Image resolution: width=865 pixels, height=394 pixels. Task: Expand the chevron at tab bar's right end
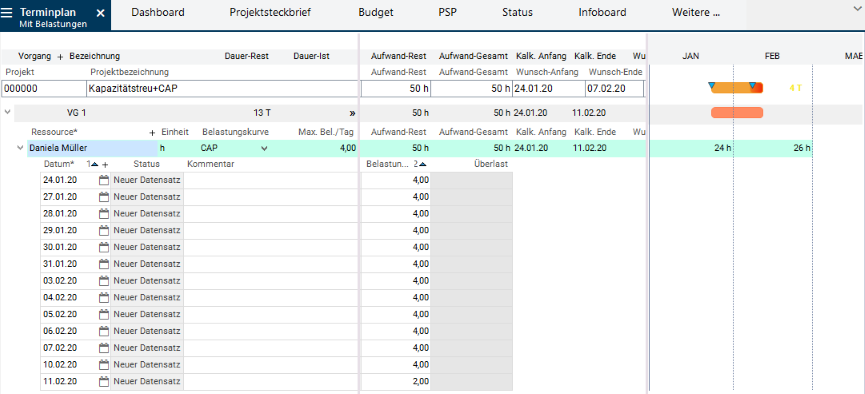click(x=857, y=8)
